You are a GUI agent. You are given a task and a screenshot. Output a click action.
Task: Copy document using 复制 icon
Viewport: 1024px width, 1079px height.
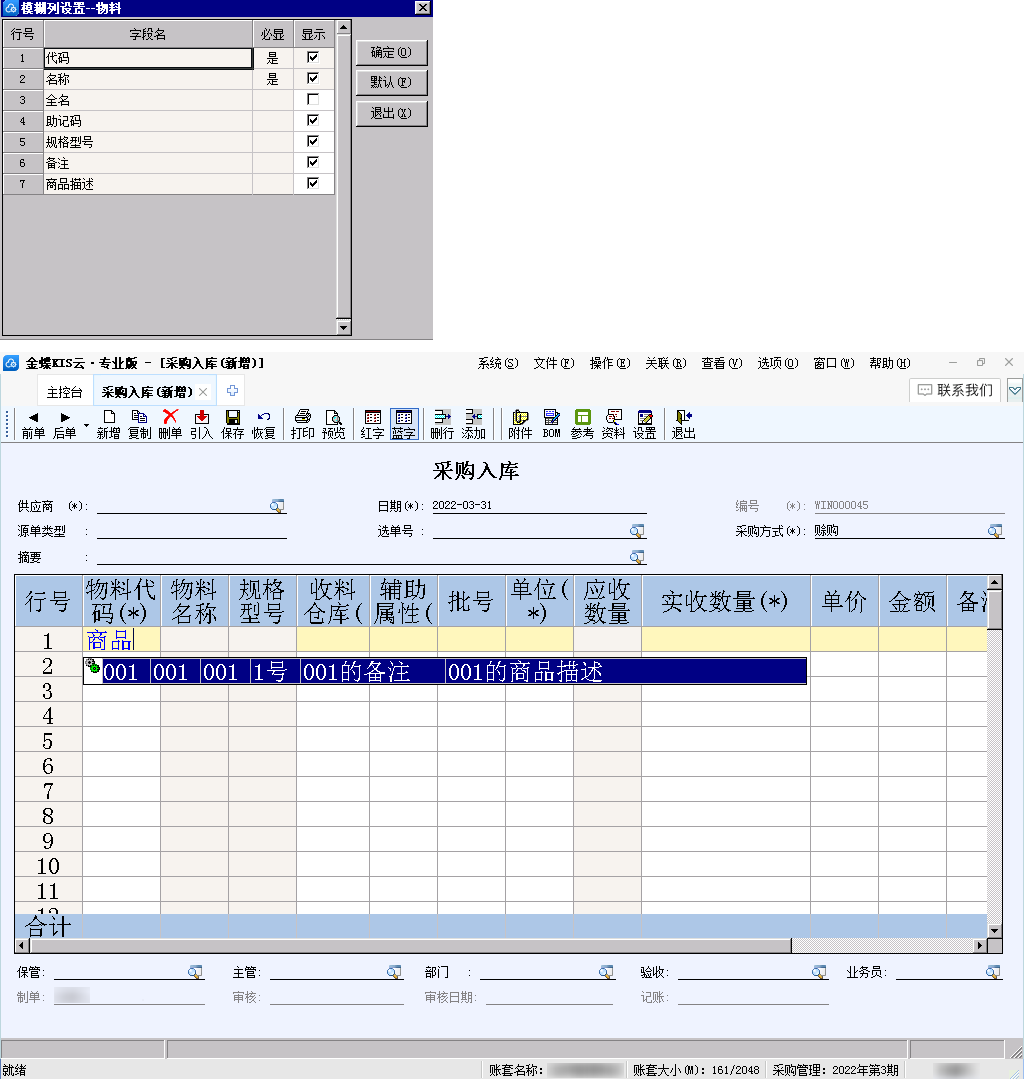(x=139, y=424)
